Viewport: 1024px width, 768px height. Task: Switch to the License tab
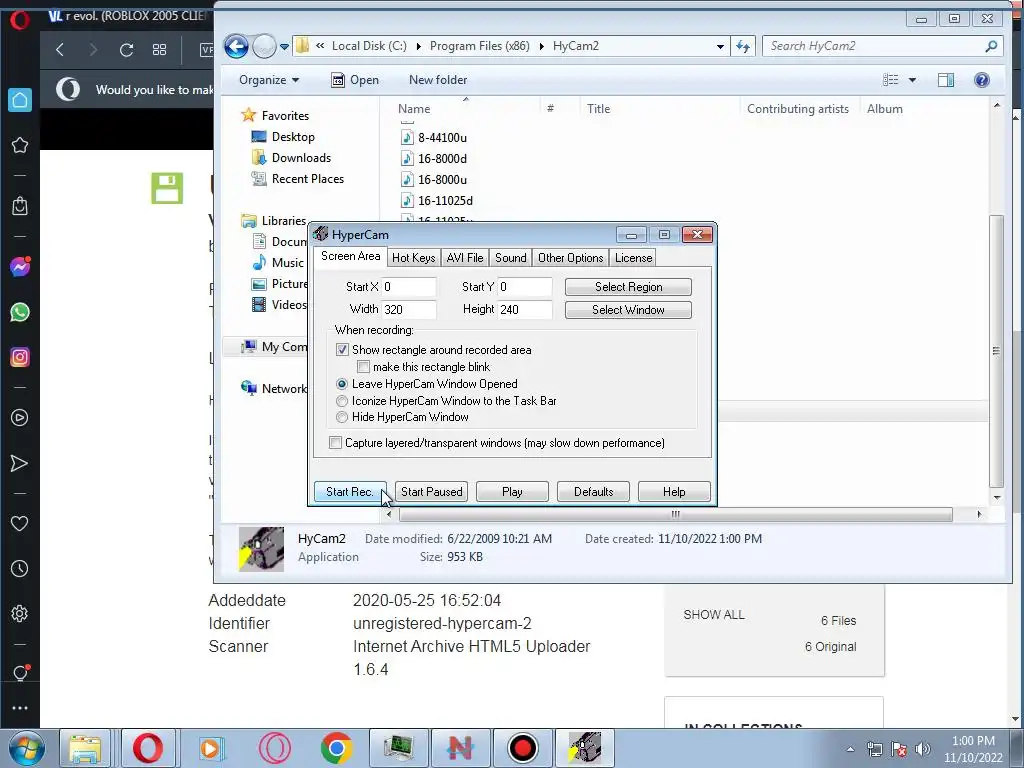coord(633,258)
